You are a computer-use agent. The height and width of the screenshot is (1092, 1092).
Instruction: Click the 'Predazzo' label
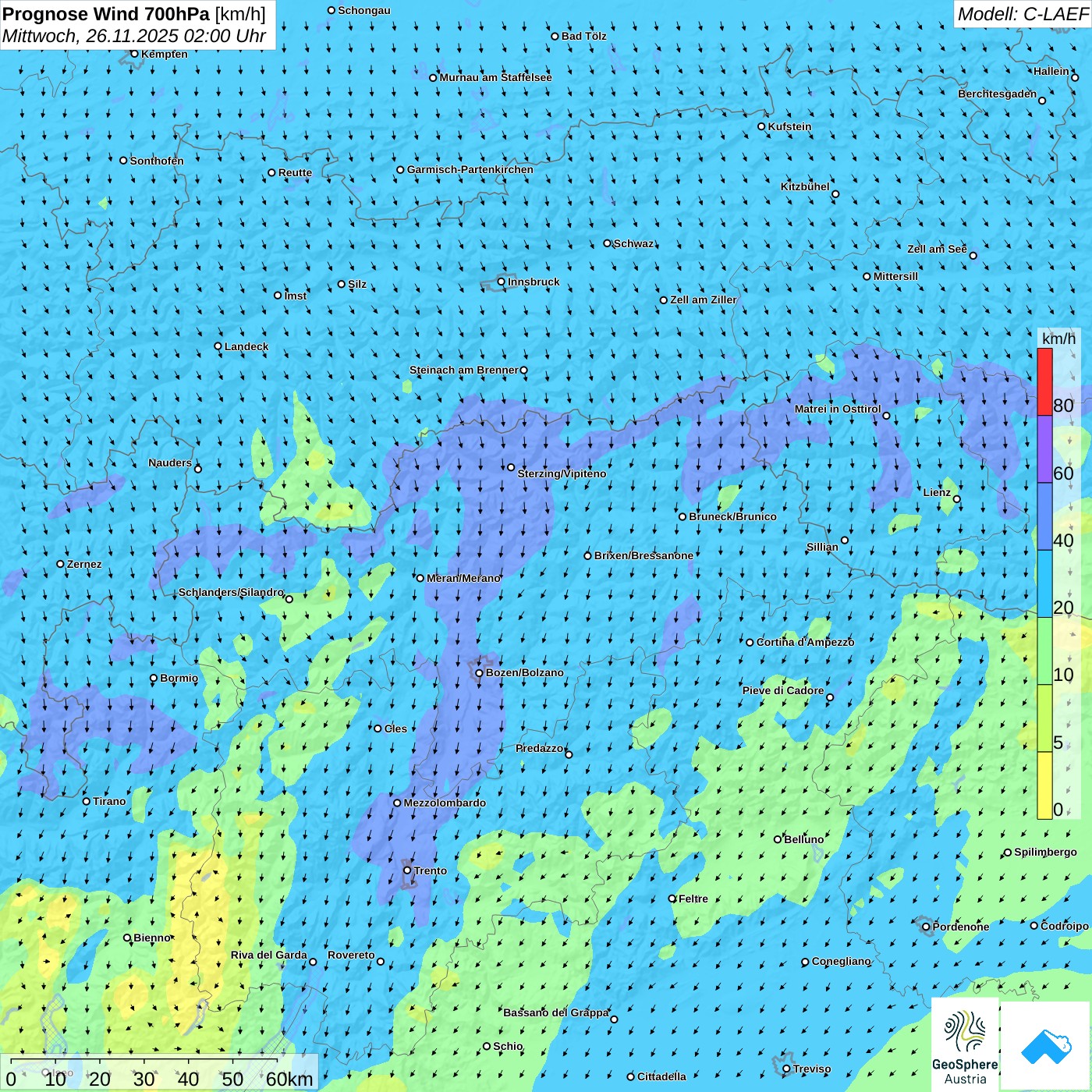pos(540,748)
